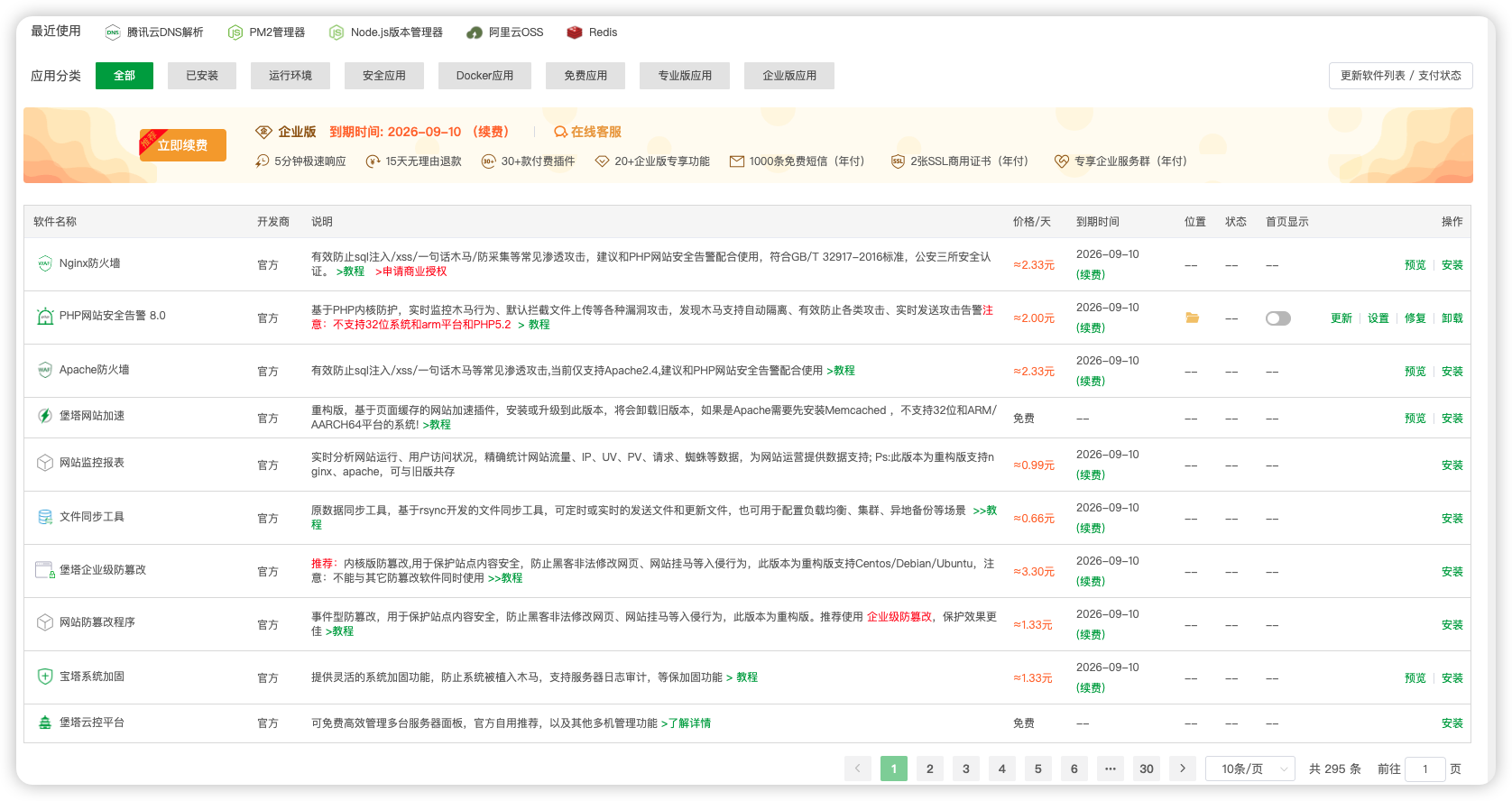Viewport: 1512px width, 801px height.
Task: Click the 前往 page number input
Action: (x=1425, y=769)
